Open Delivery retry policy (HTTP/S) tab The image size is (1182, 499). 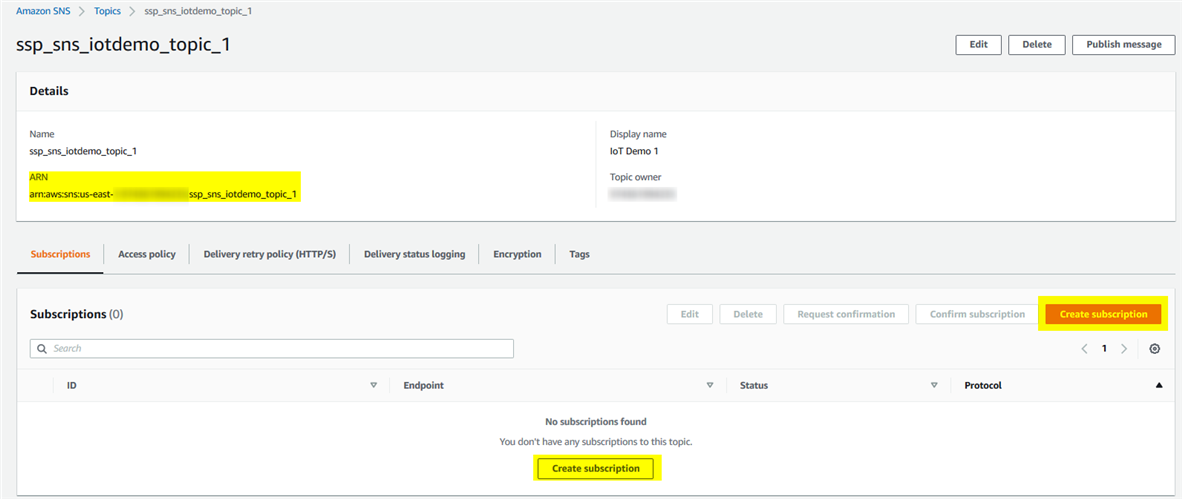[269, 254]
